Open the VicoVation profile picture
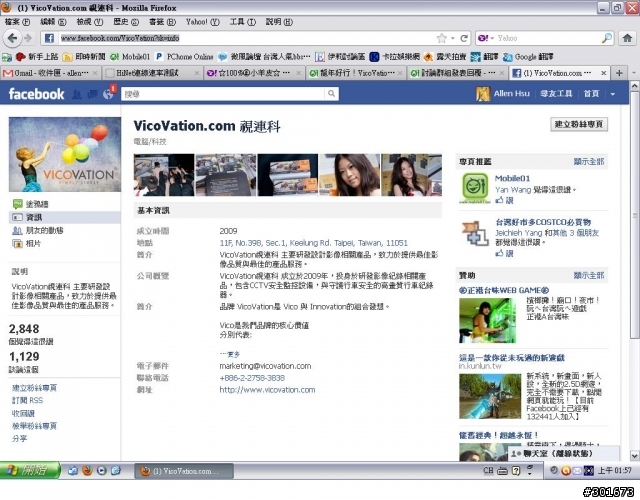This screenshot has width=640, height=500. (x=65, y=154)
